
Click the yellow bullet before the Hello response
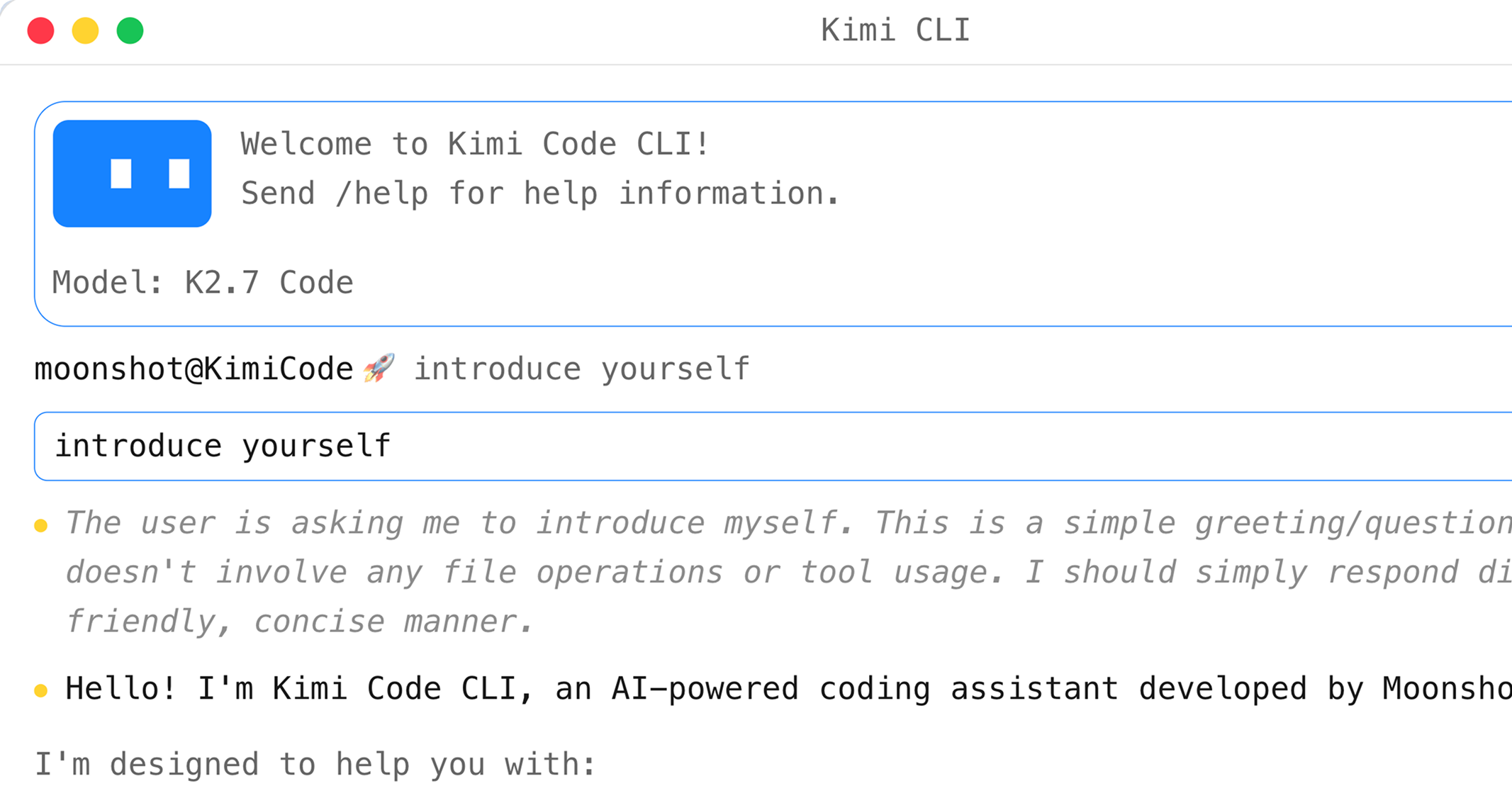coord(41,690)
